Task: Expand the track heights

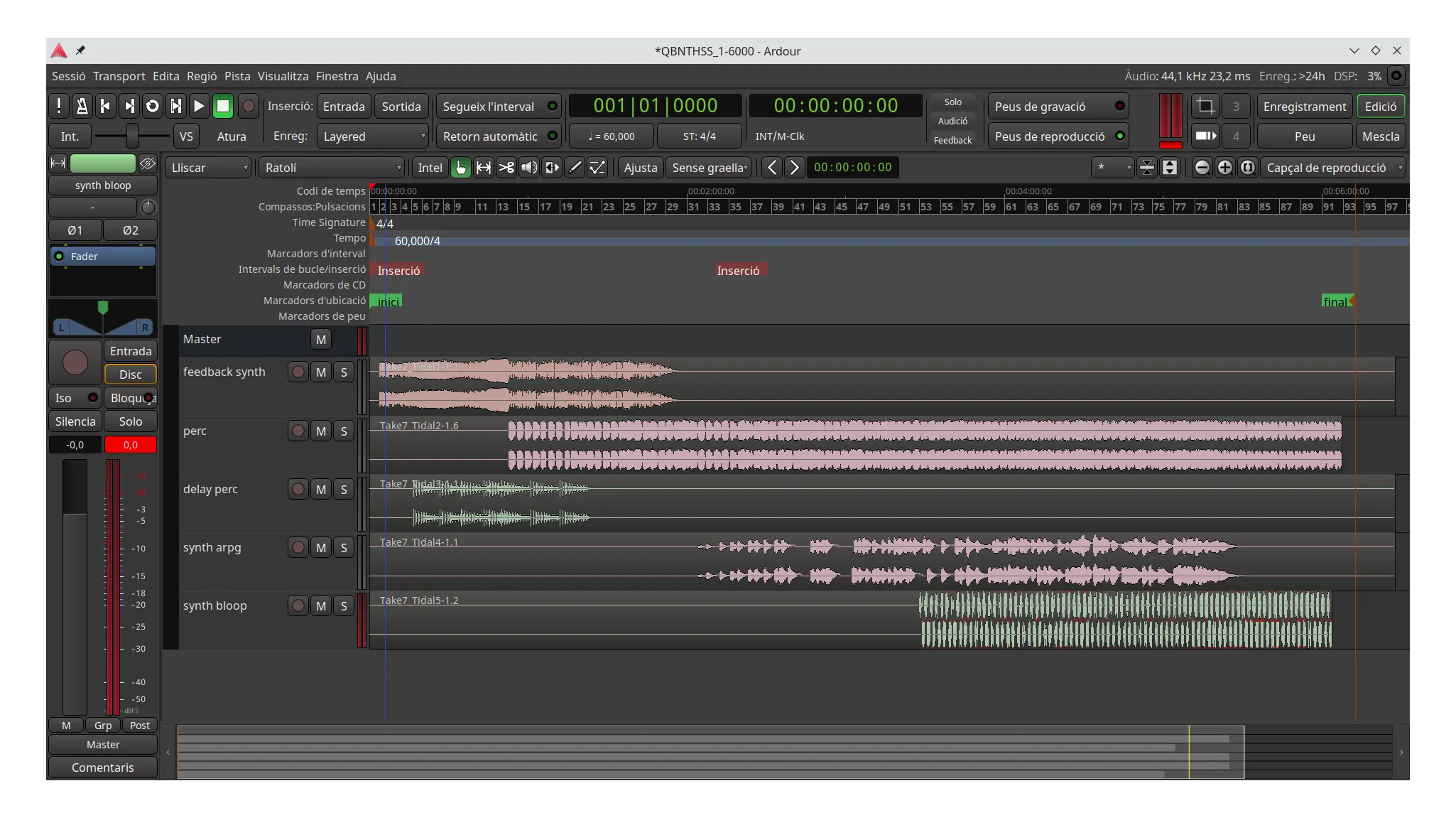Action: [1170, 168]
